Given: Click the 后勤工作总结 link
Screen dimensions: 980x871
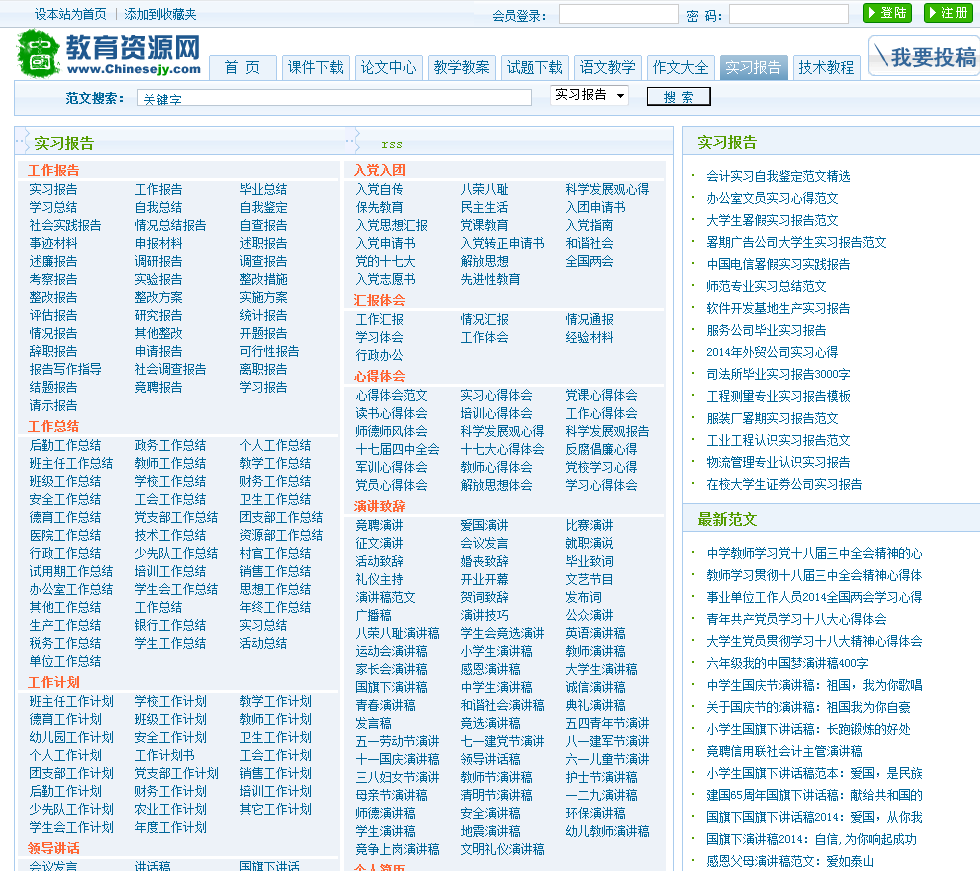Looking at the screenshot, I should point(65,445).
